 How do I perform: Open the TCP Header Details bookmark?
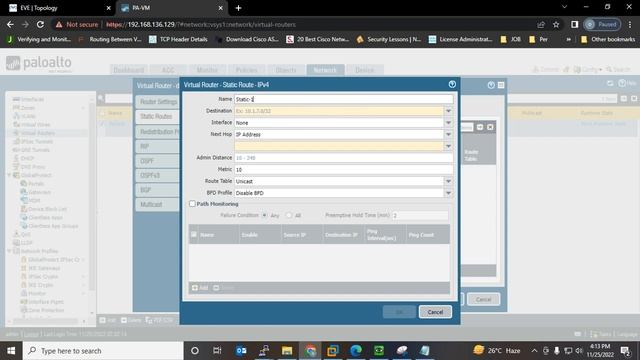click(178, 40)
